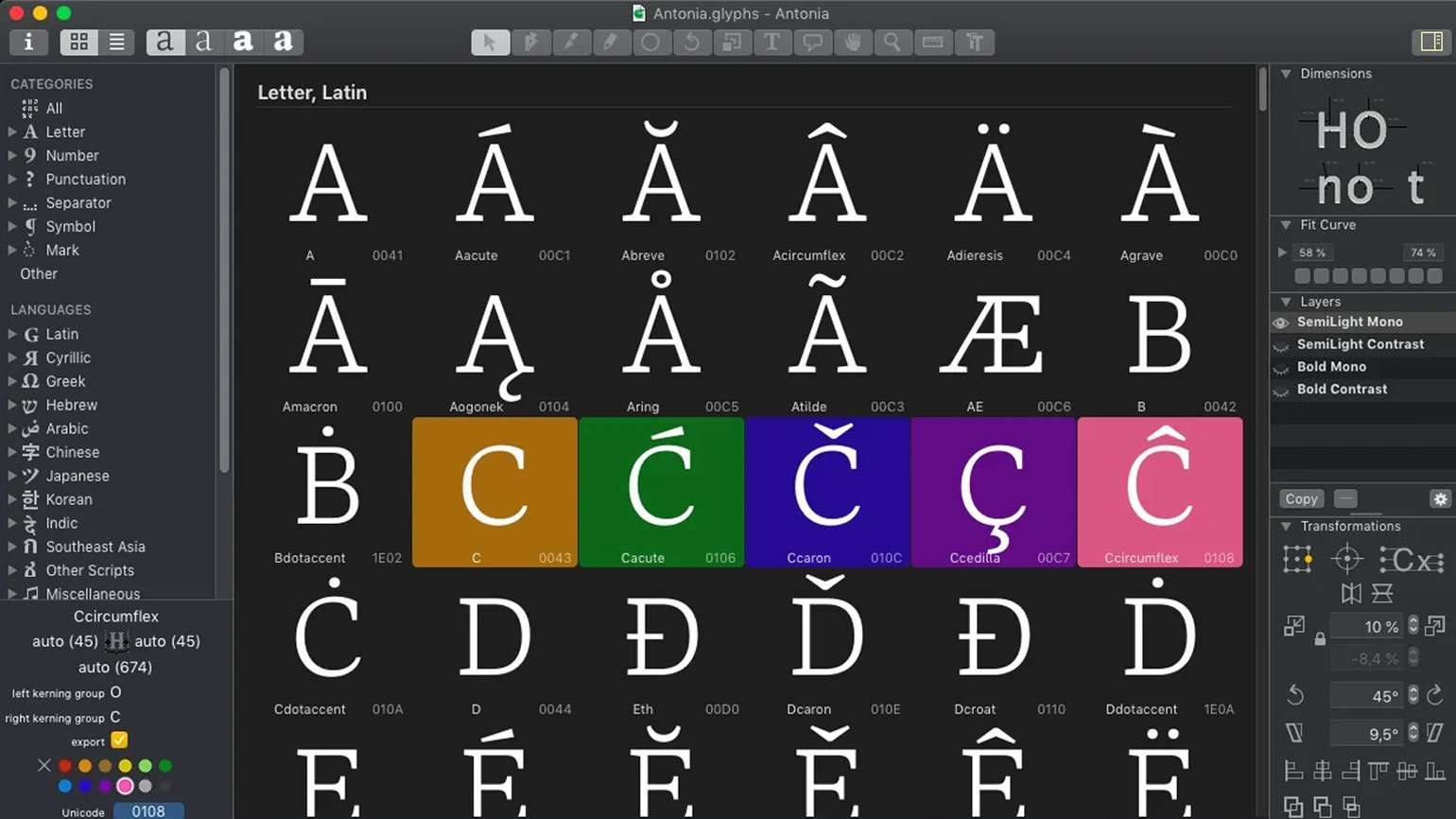Select the Ccaron glyph cell

[827, 492]
